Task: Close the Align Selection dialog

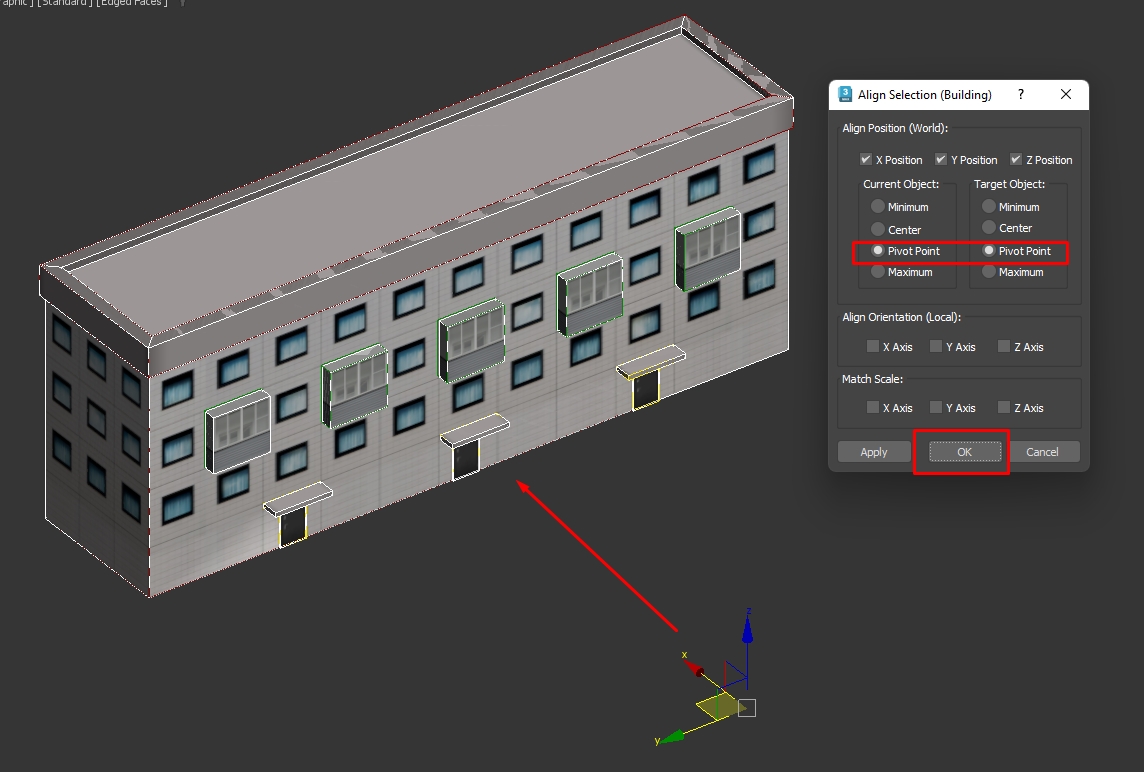Action: [x=1066, y=94]
